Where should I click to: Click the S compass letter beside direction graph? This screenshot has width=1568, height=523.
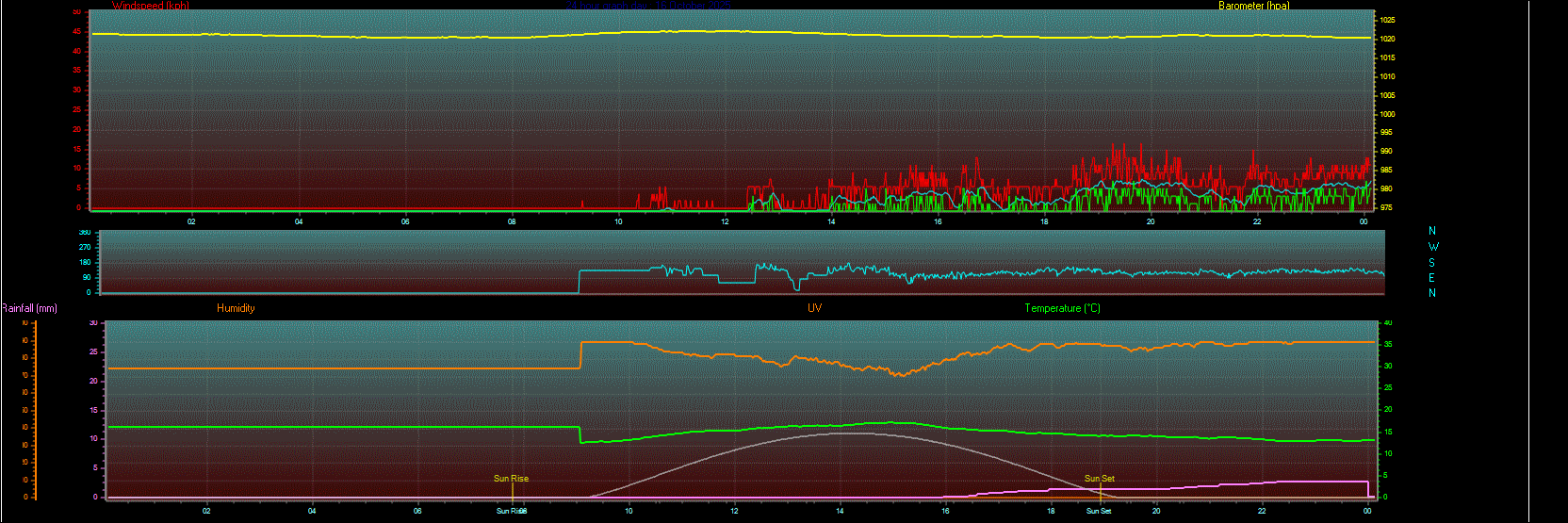1432,263
